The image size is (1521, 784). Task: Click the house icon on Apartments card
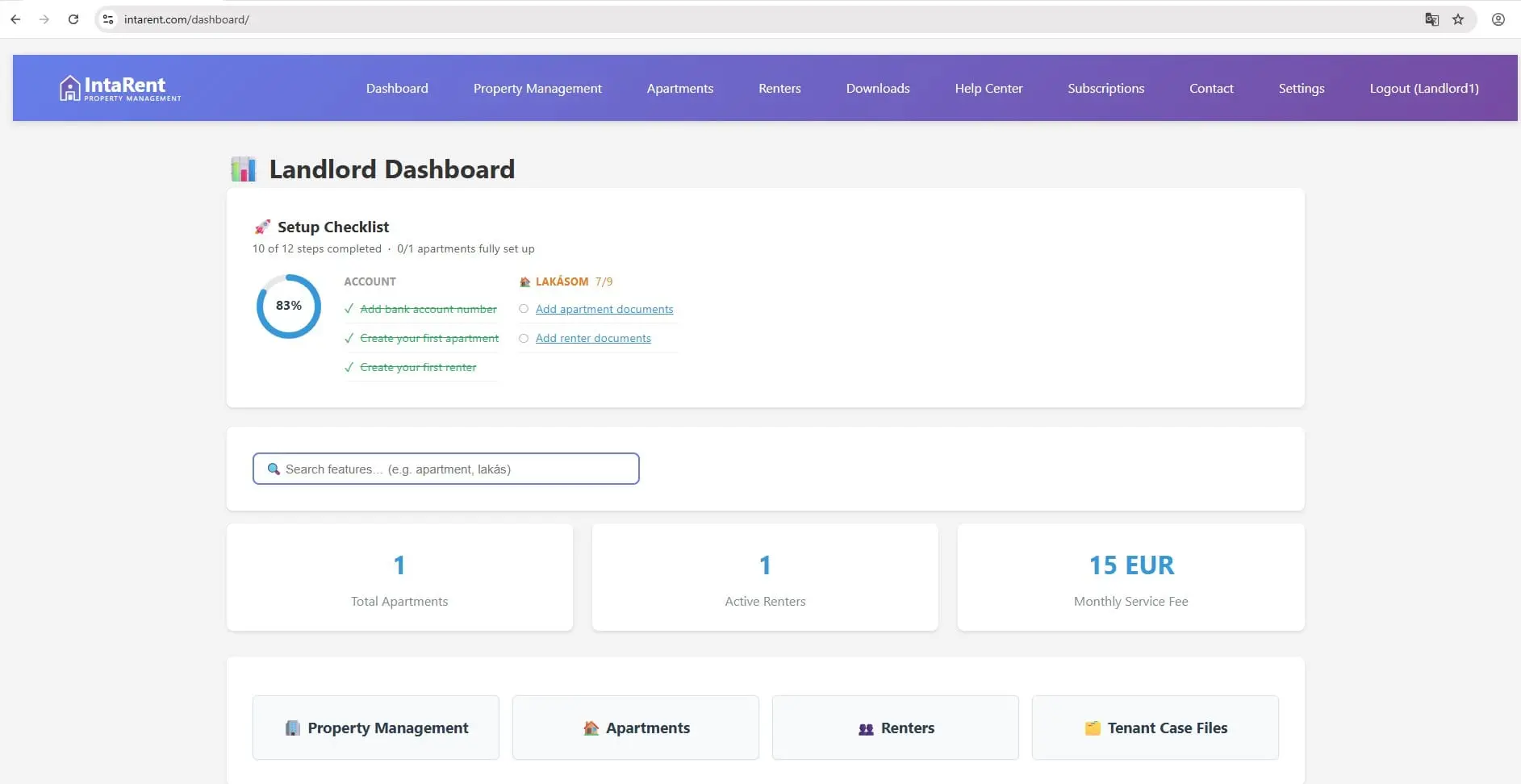point(591,728)
